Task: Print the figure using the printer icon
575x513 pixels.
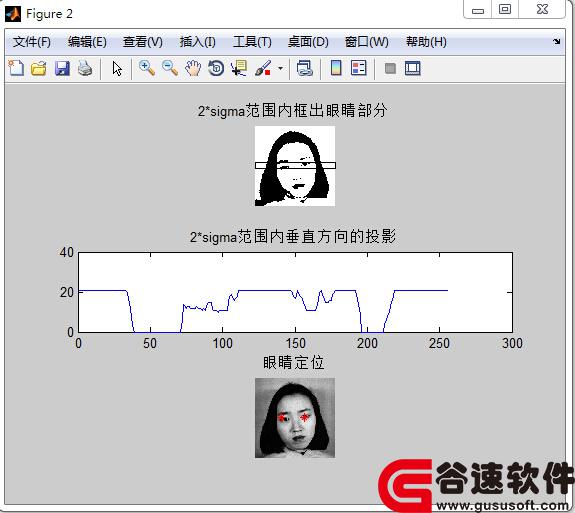Action: pyautogui.click(x=85, y=68)
